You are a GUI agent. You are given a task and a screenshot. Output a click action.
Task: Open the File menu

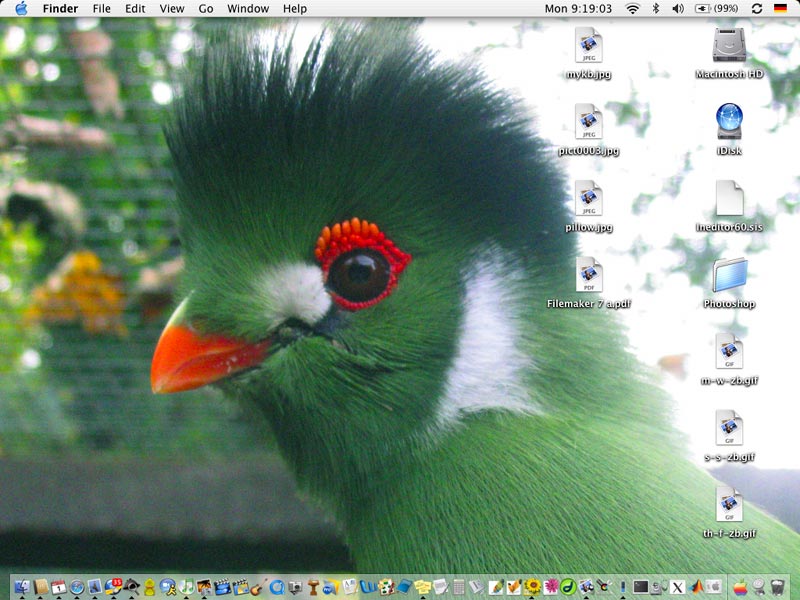tap(101, 9)
